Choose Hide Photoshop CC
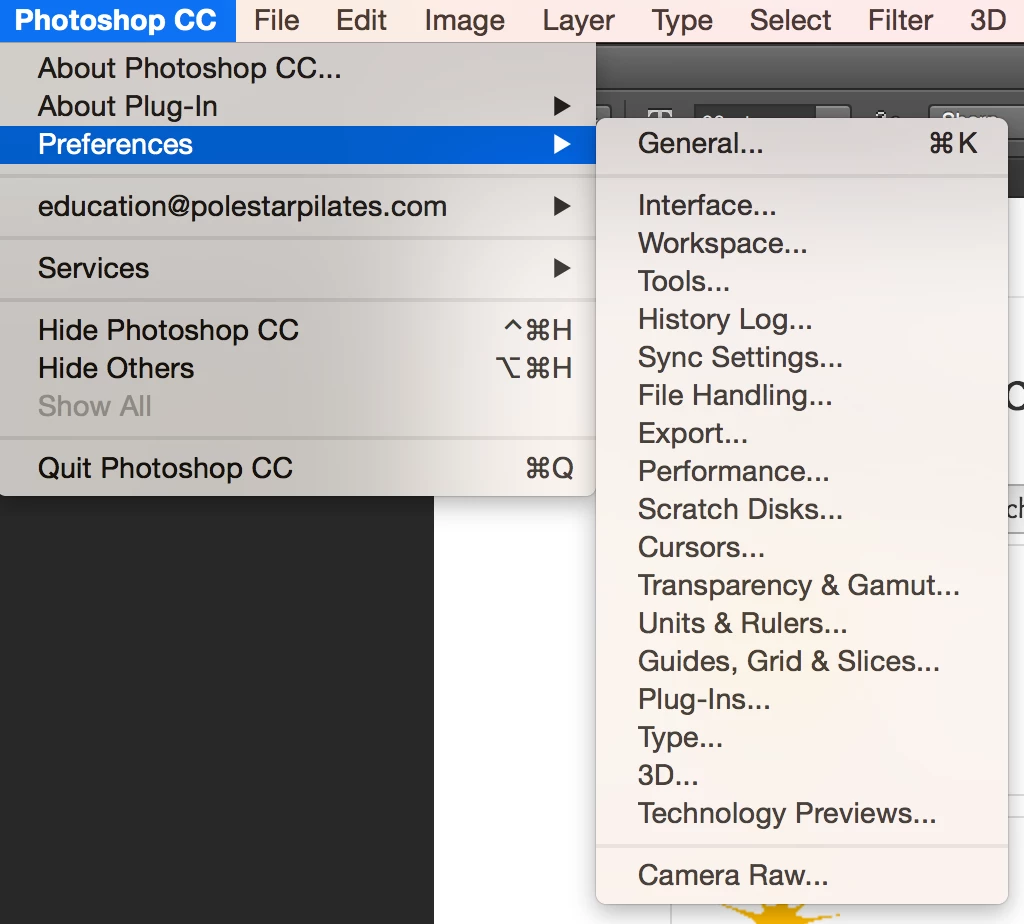This screenshot has width=1024, height=924. (298, 330)
